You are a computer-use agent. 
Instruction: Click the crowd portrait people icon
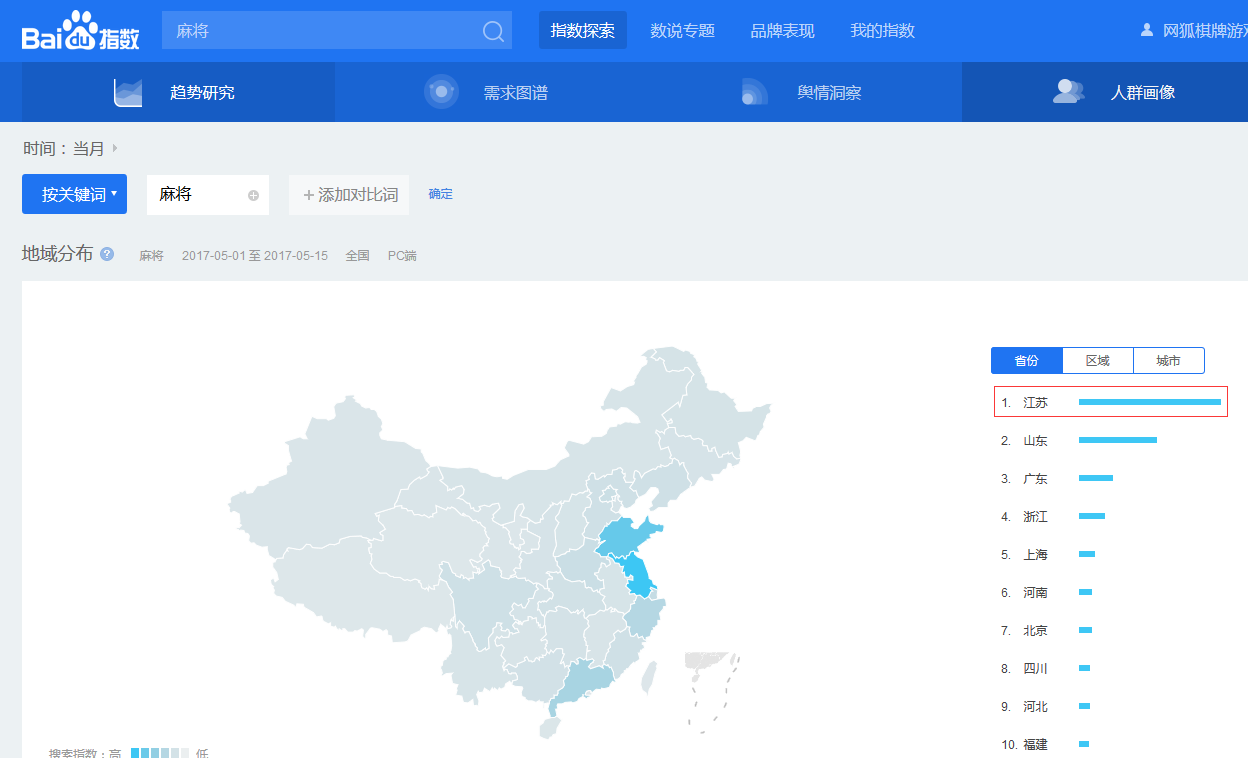1068,92
